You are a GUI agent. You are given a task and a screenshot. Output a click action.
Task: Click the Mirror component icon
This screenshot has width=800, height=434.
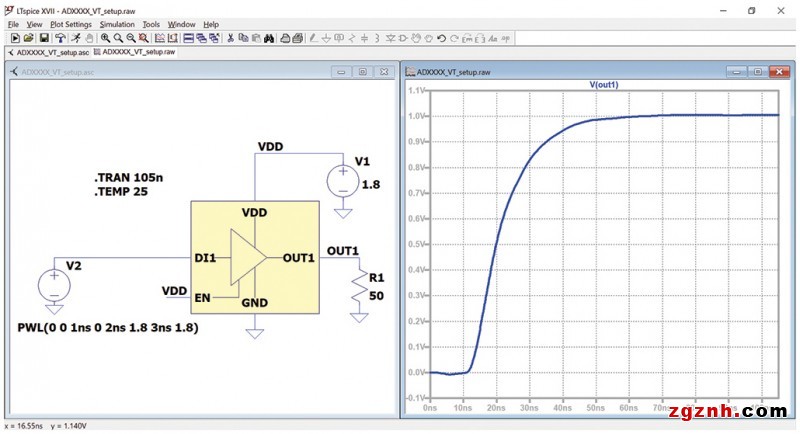tap(479, 38)
